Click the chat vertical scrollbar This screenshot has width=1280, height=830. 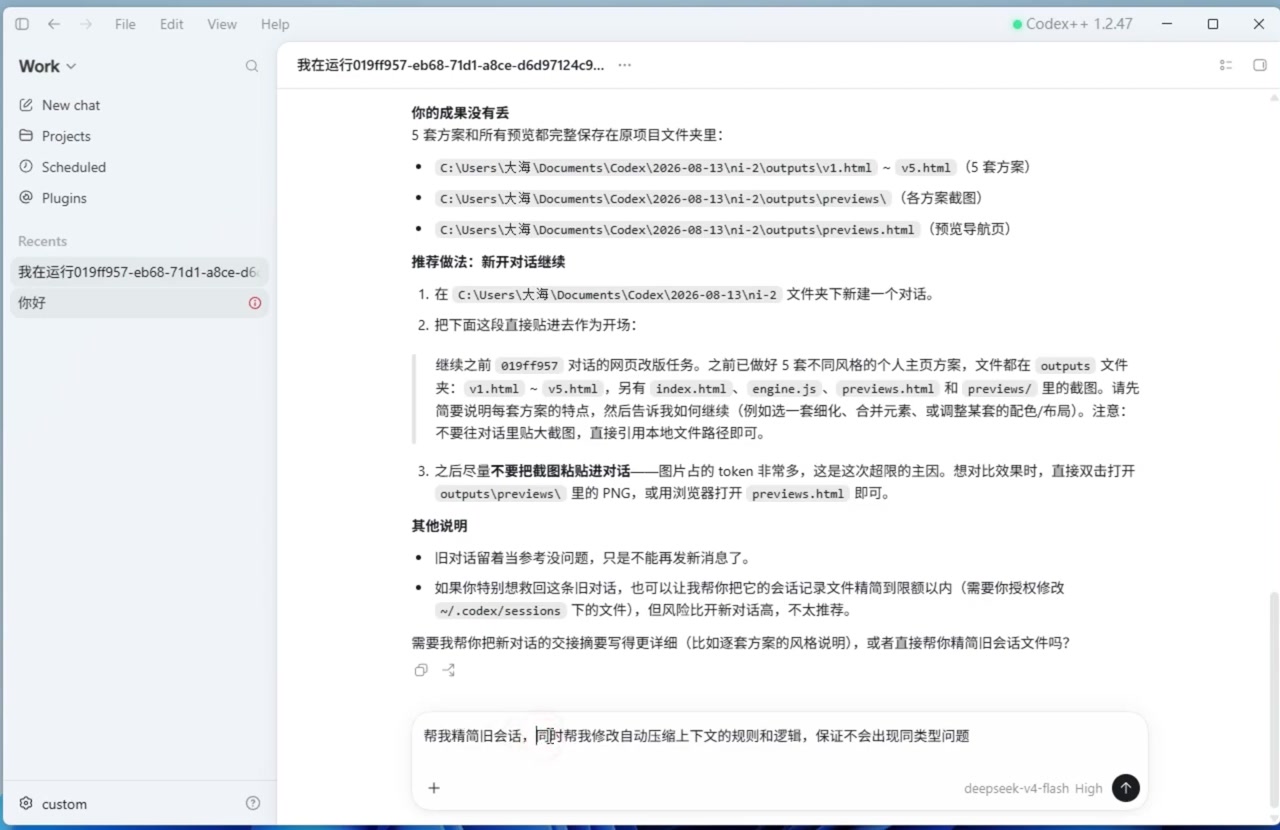point(1273,700)
